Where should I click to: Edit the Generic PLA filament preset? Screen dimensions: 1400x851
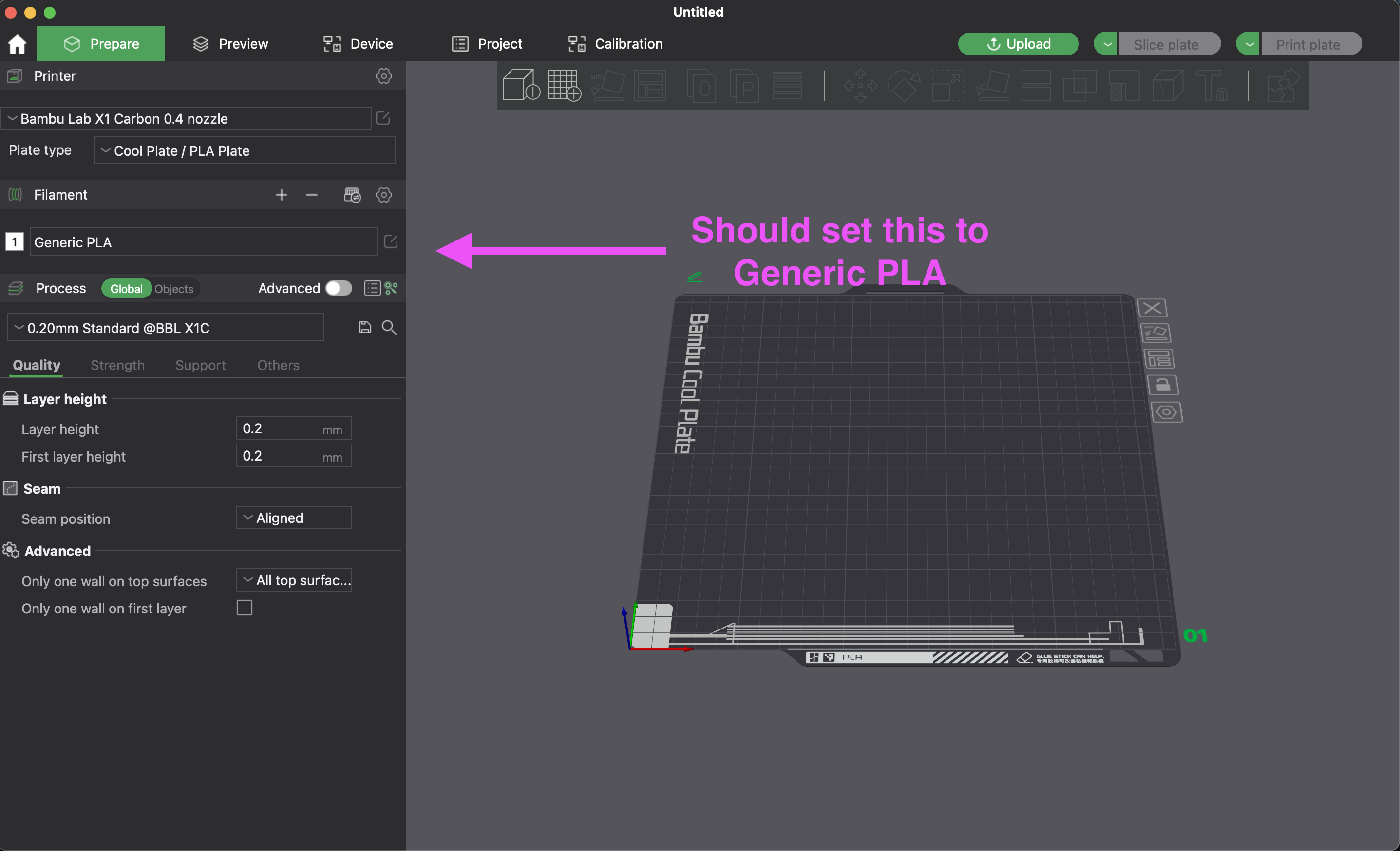pos(390,242)
